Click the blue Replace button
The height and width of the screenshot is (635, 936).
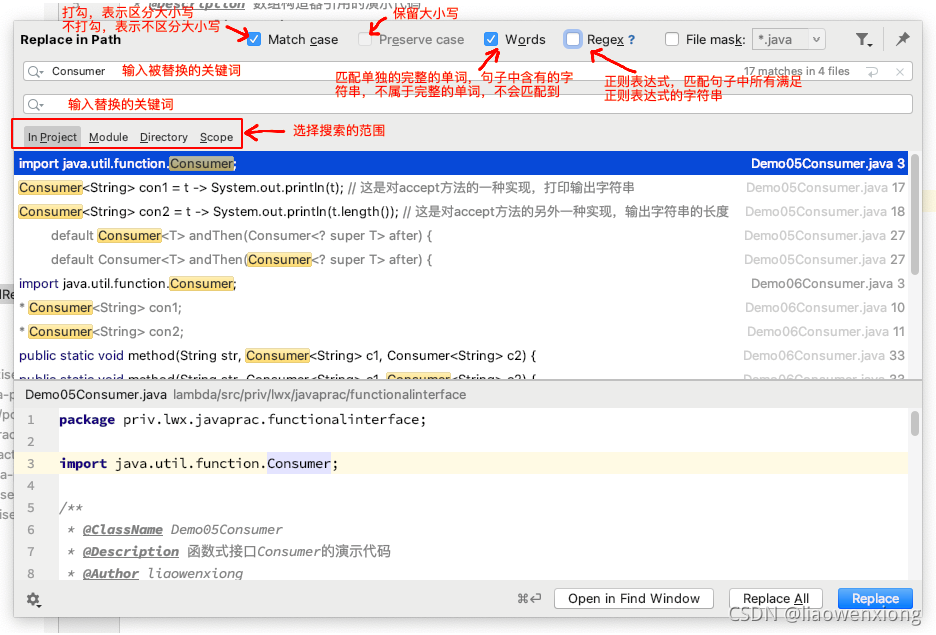click(x=875, y=599)
